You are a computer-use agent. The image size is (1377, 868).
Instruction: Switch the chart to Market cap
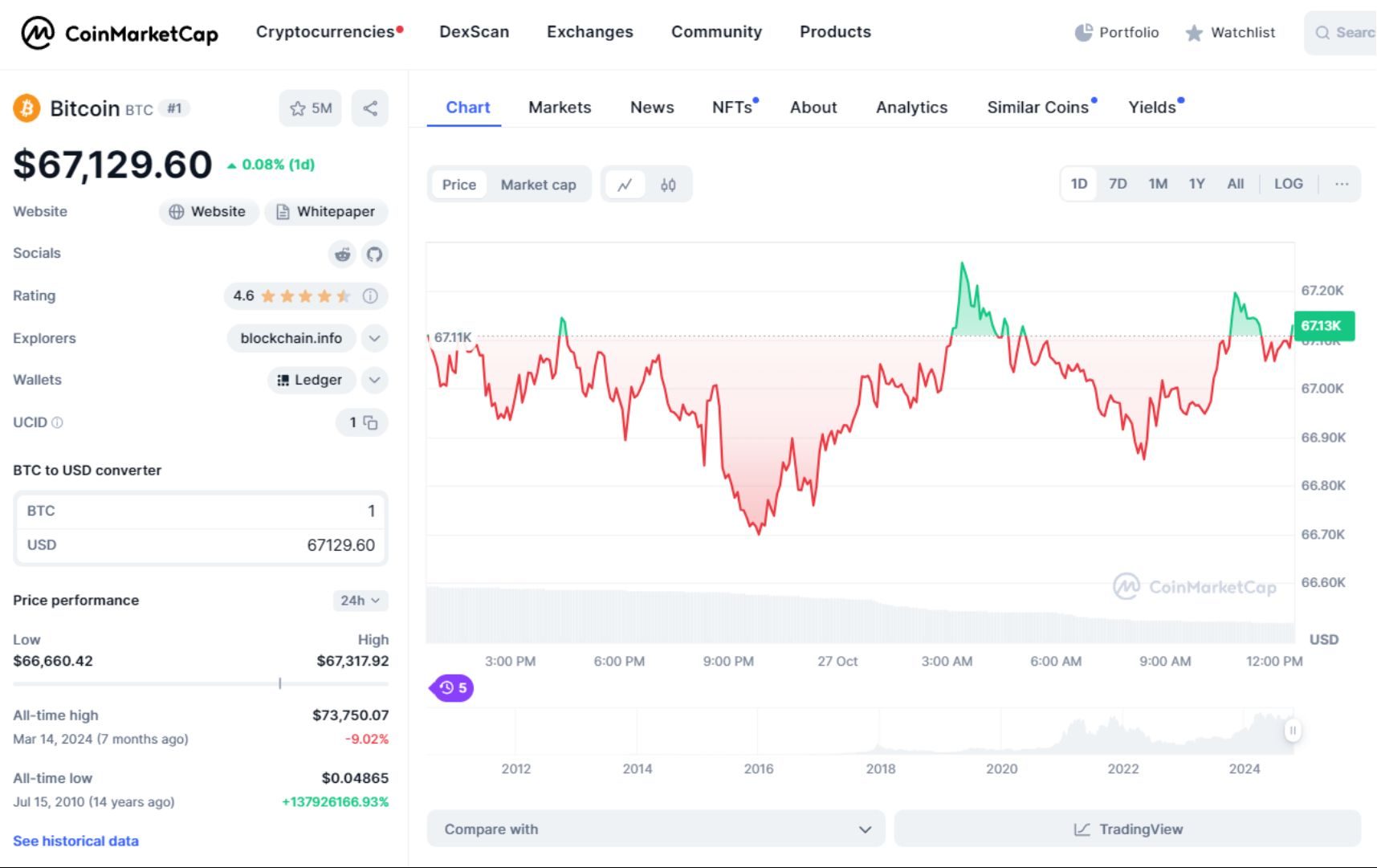pos(538,184)
